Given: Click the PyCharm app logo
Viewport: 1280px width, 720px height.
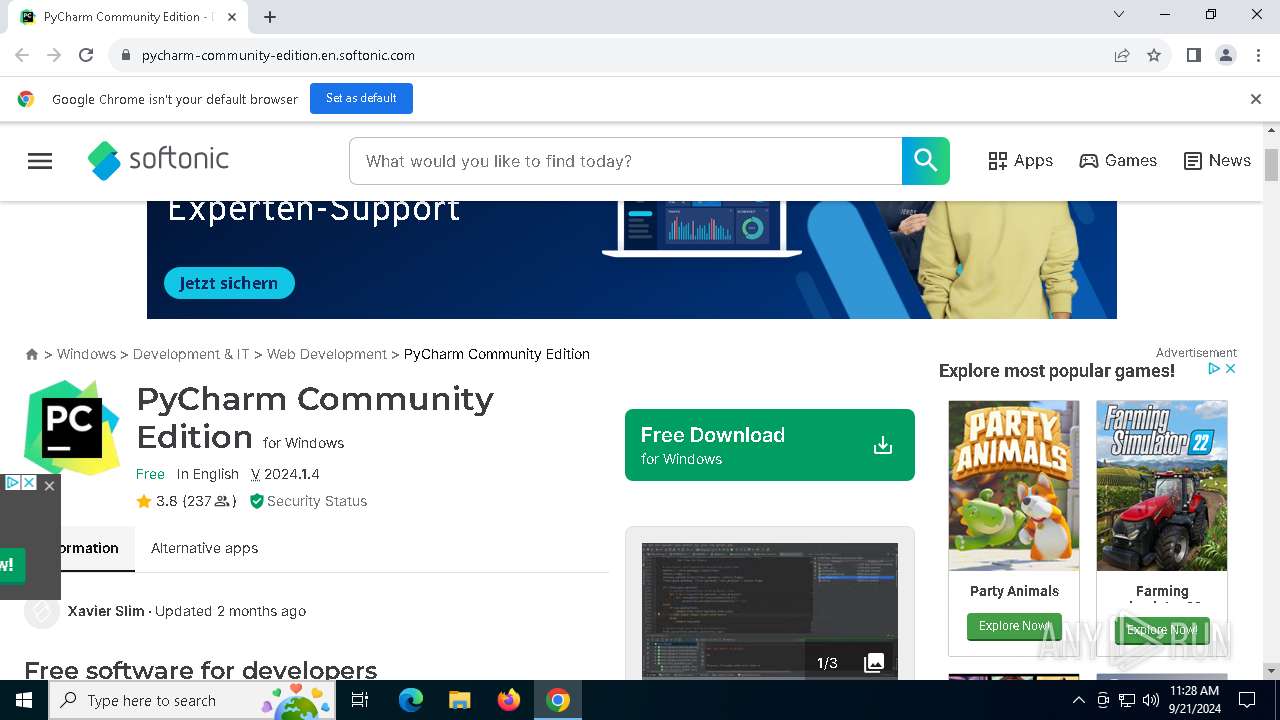Looking at the screenshot, I should click(72, 428).
